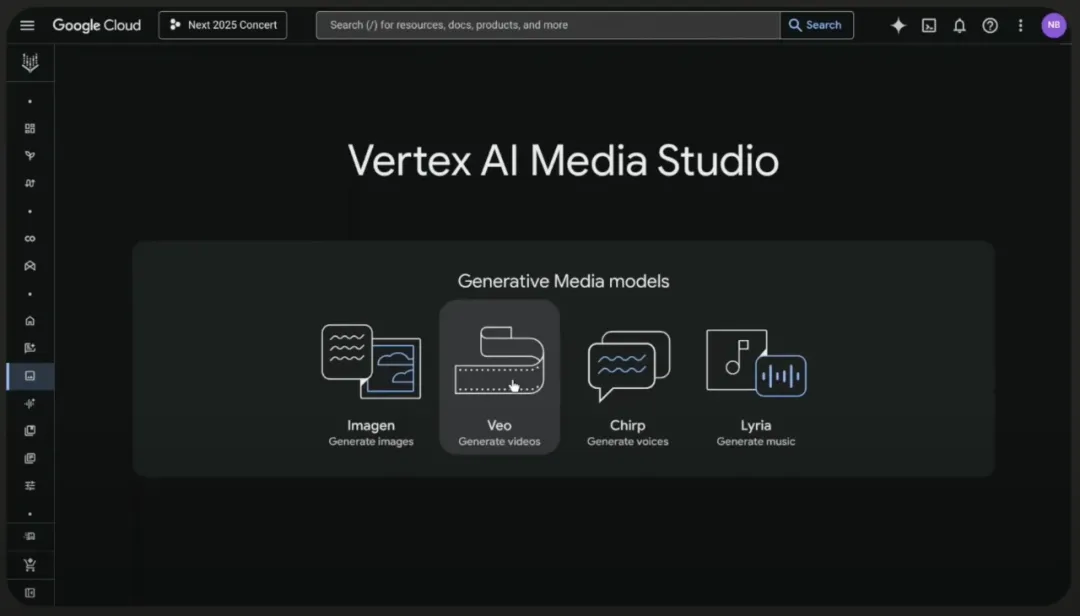This screenshot has height=616, width=1080.
Task: Open the Google Cloud navigation hamburger menu
Action: pyautogui.click(x=27, y=25)
